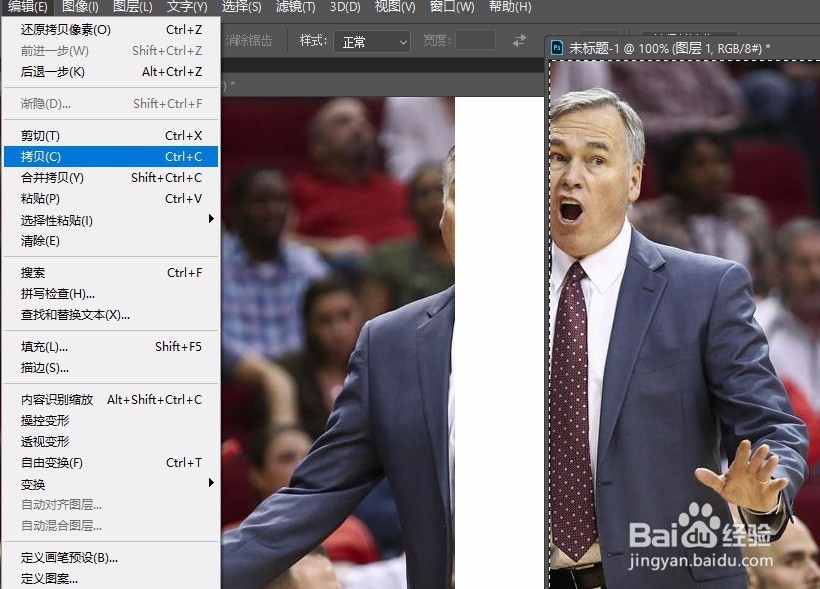The image size is (820, 589).
Task: Click the Ps icon on 未标题-1 tab
Action: click(557, 48)
